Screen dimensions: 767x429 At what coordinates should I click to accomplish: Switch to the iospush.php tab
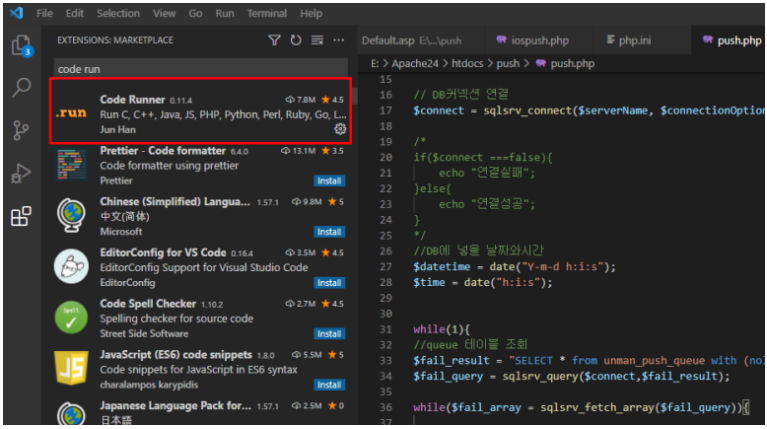tap(538, 41)
